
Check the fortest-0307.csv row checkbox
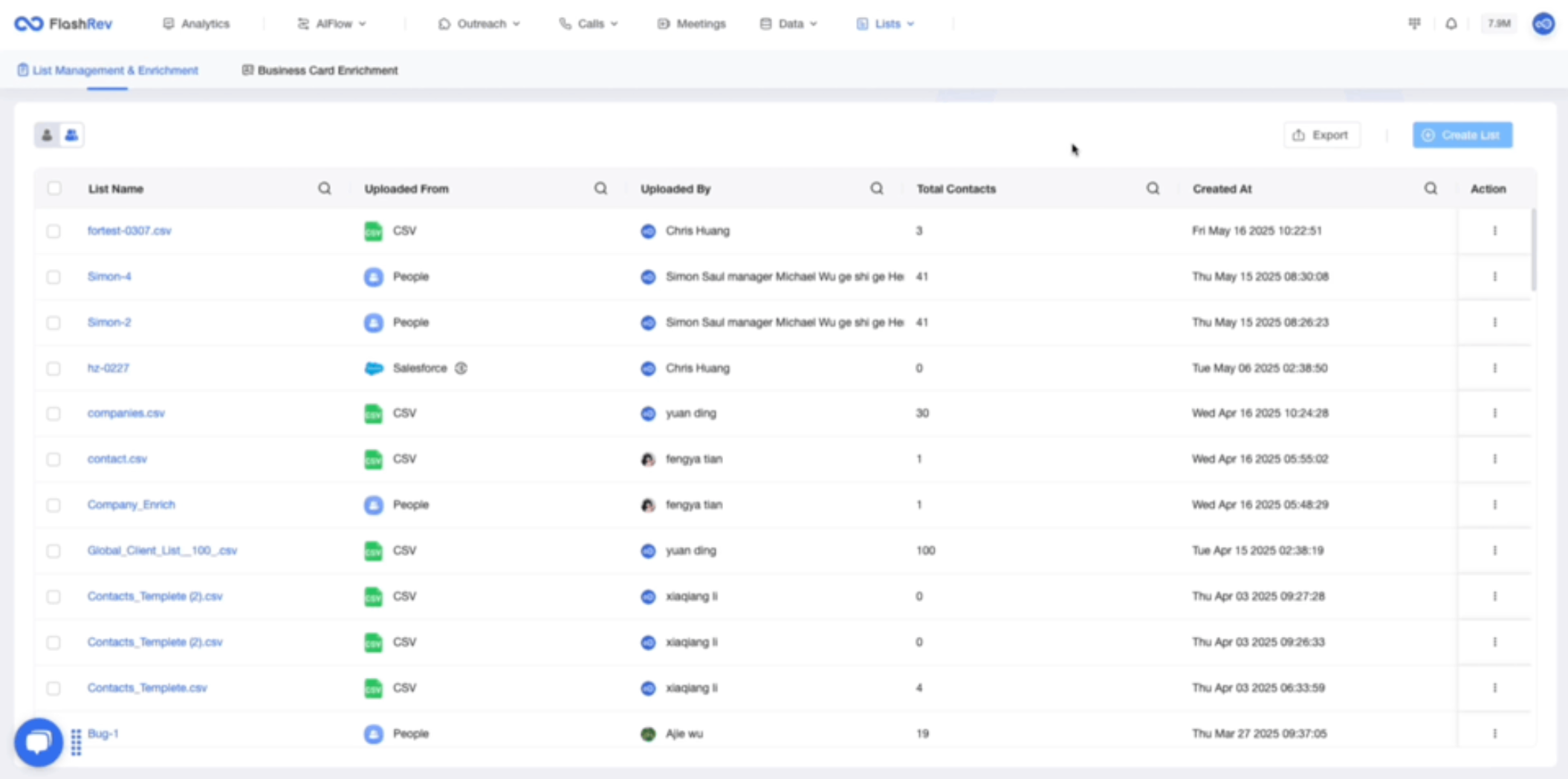tap(54, 231)
